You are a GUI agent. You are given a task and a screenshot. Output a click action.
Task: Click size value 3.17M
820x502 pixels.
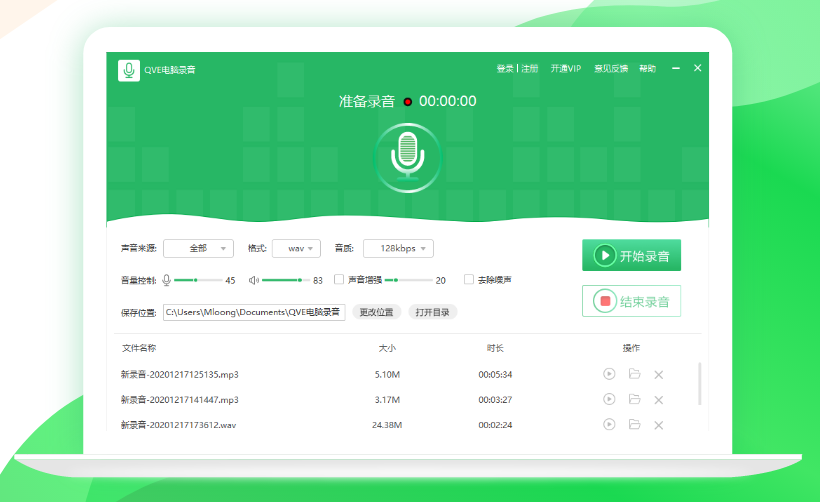coord(387,400)
